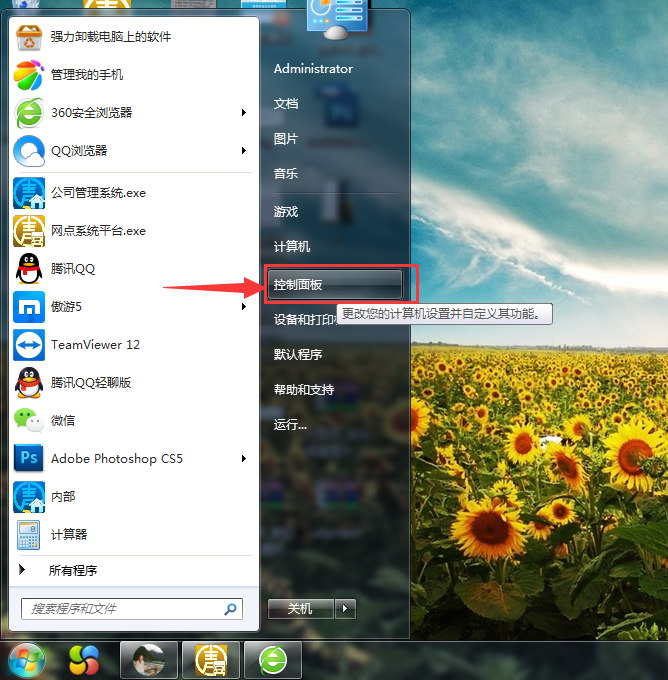Open the Tencent QQ penguin icon
Viewport: 668px width, 680px height.
coord(29,269)
